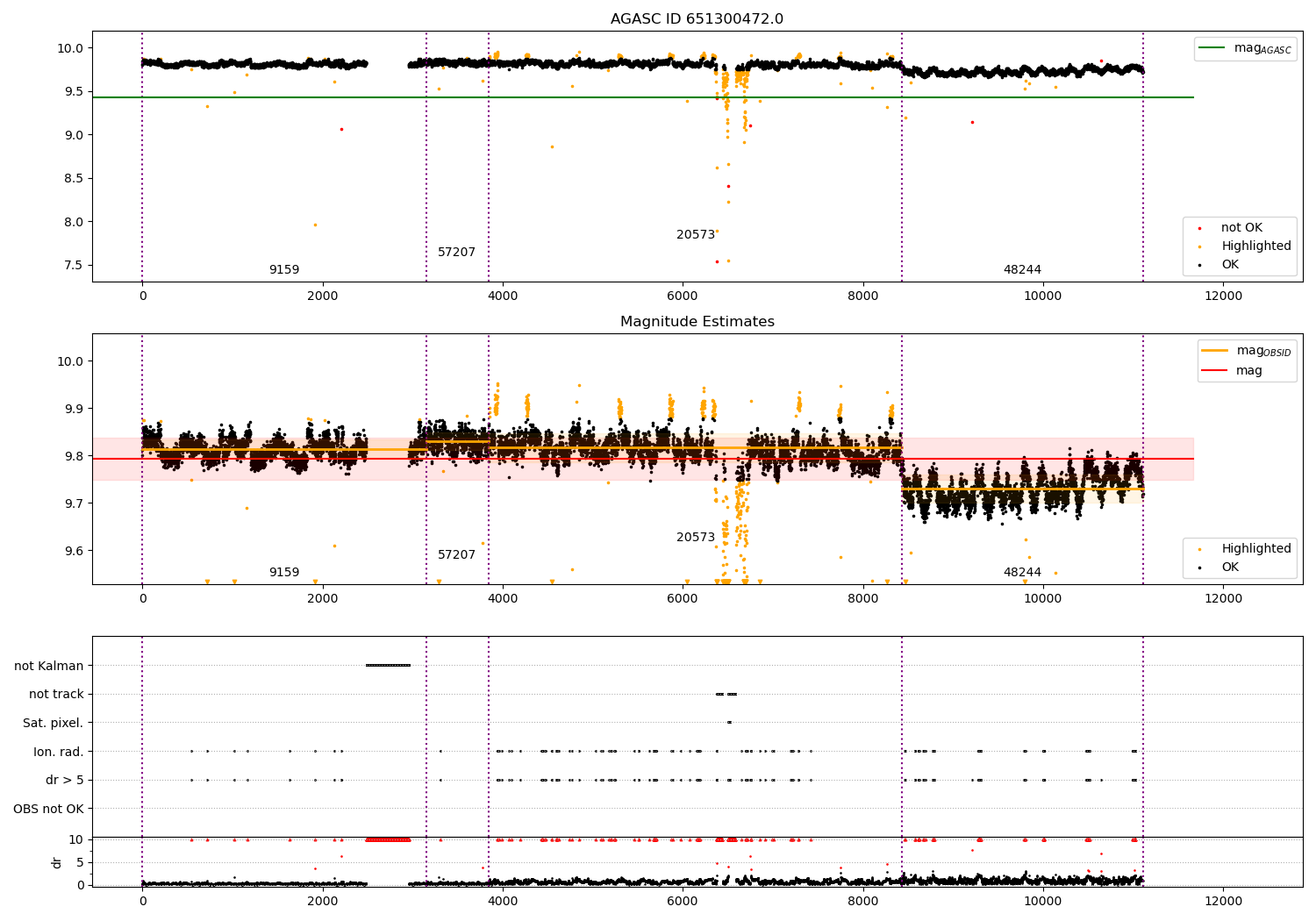Click the title "AGASC ID 651300472.0"
Image resolution: width=1316 pixels, height=921 pixels.
coord(697,19)
